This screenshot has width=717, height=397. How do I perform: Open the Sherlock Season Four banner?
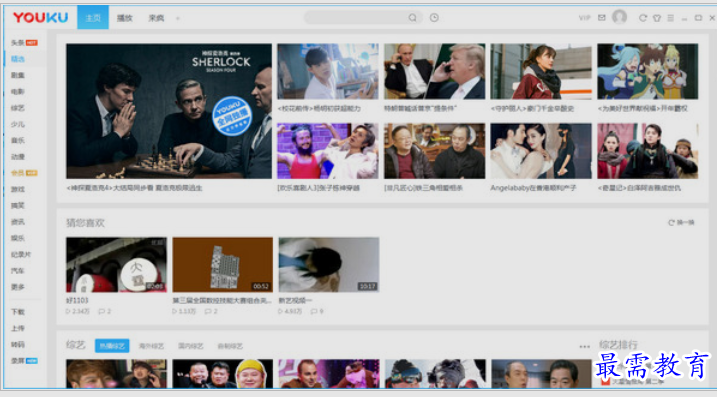pos(169,111)
